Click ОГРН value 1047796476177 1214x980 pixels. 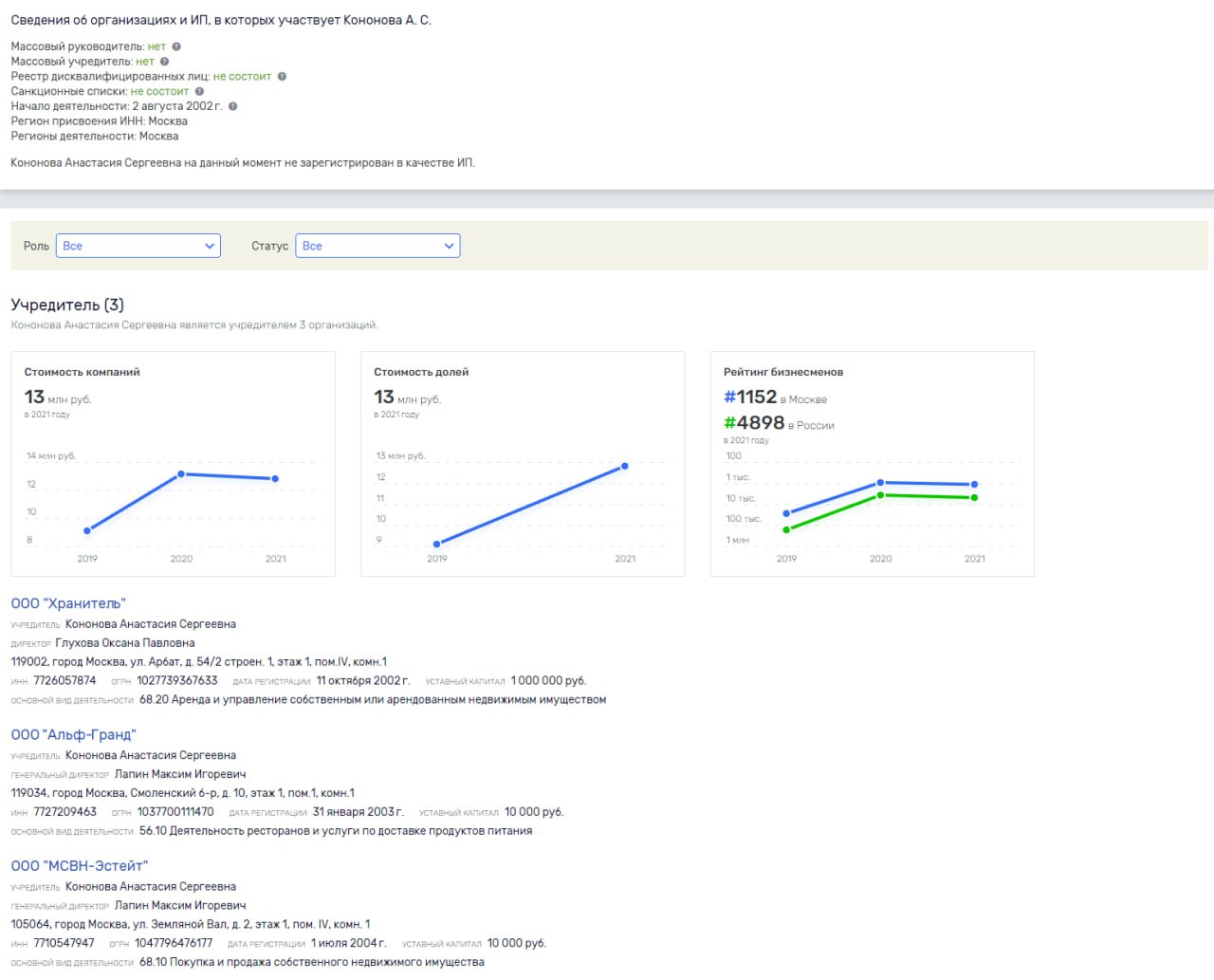174,943
